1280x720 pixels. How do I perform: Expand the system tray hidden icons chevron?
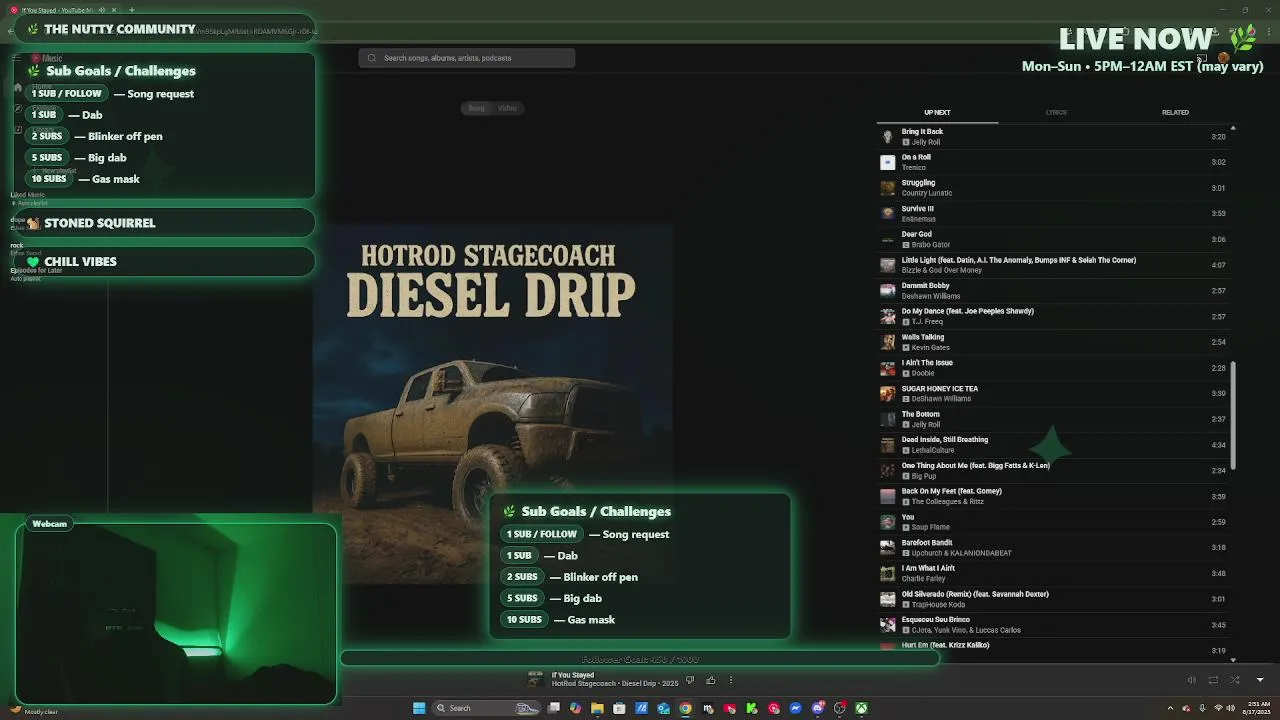click(1170, 708)
